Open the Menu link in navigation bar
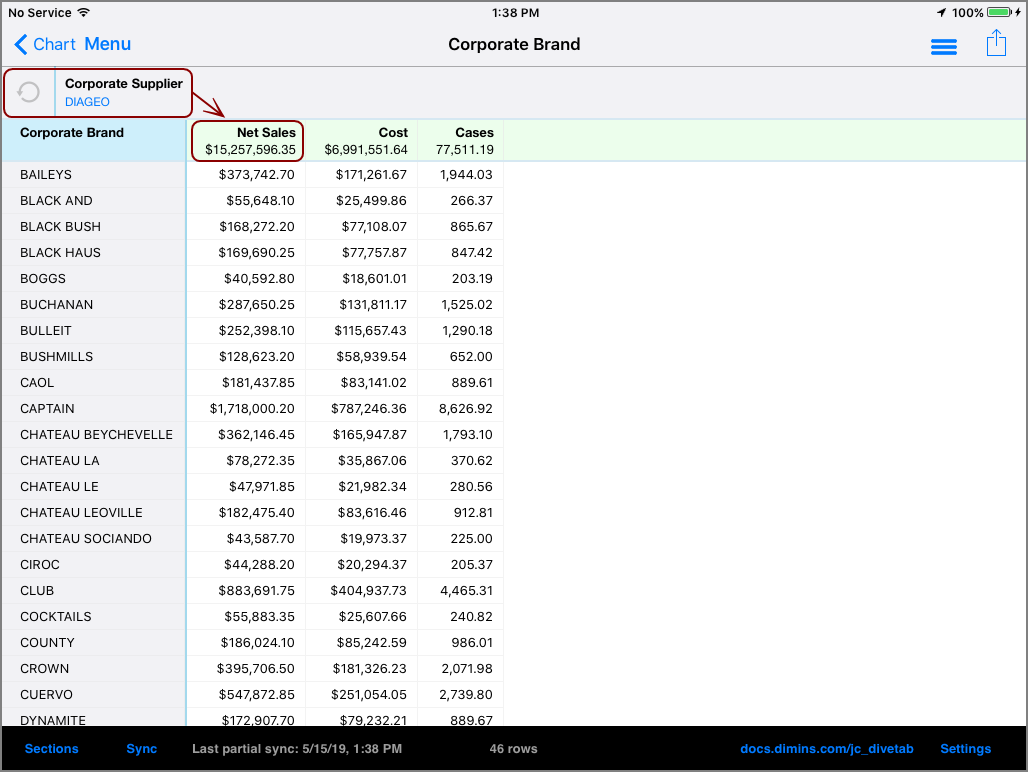The height and width of the screenshot is (772, 1028). coord(108,44)
